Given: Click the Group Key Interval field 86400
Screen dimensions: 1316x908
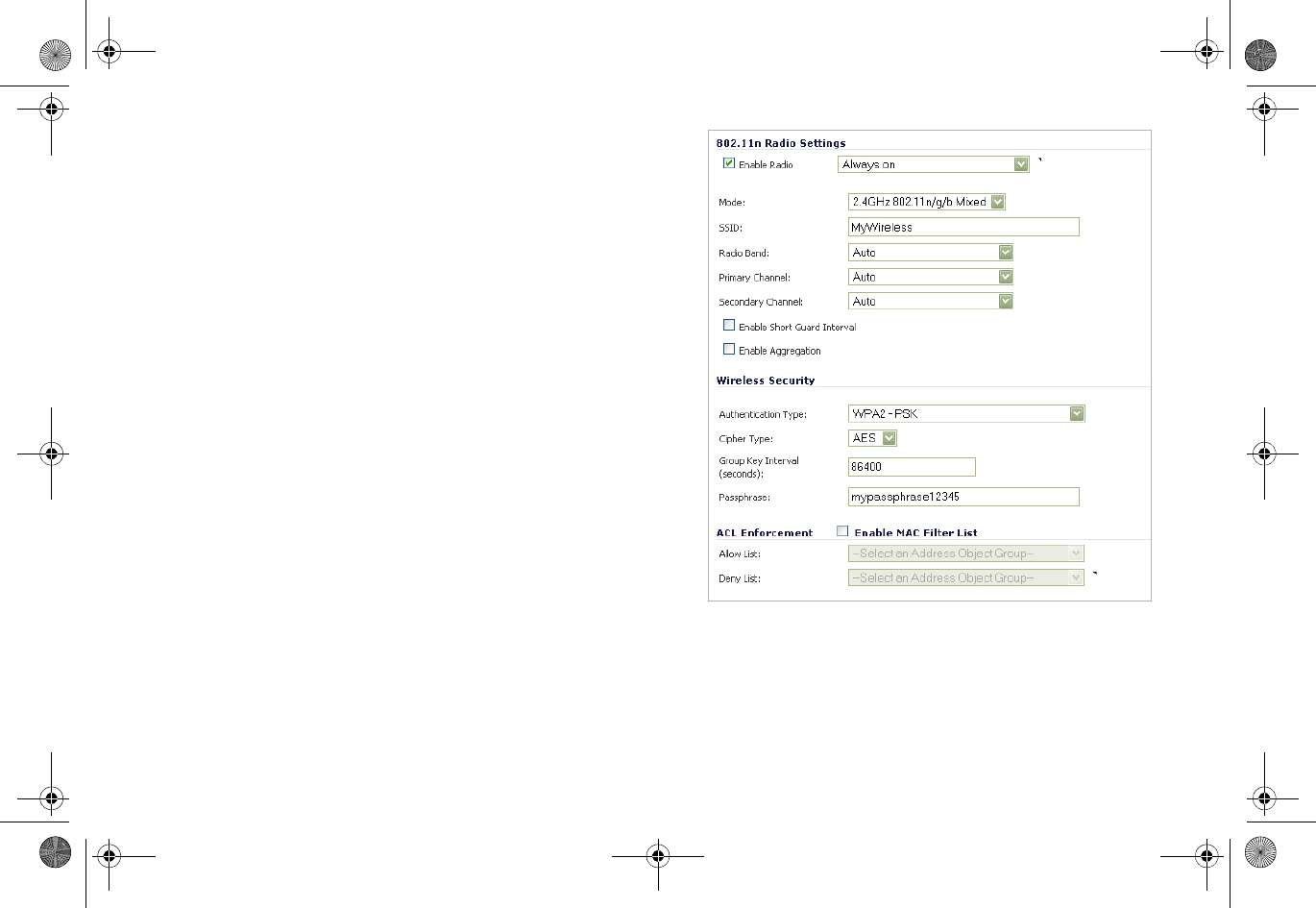Looking at the screenshot, I should click(x=912, y=467).
